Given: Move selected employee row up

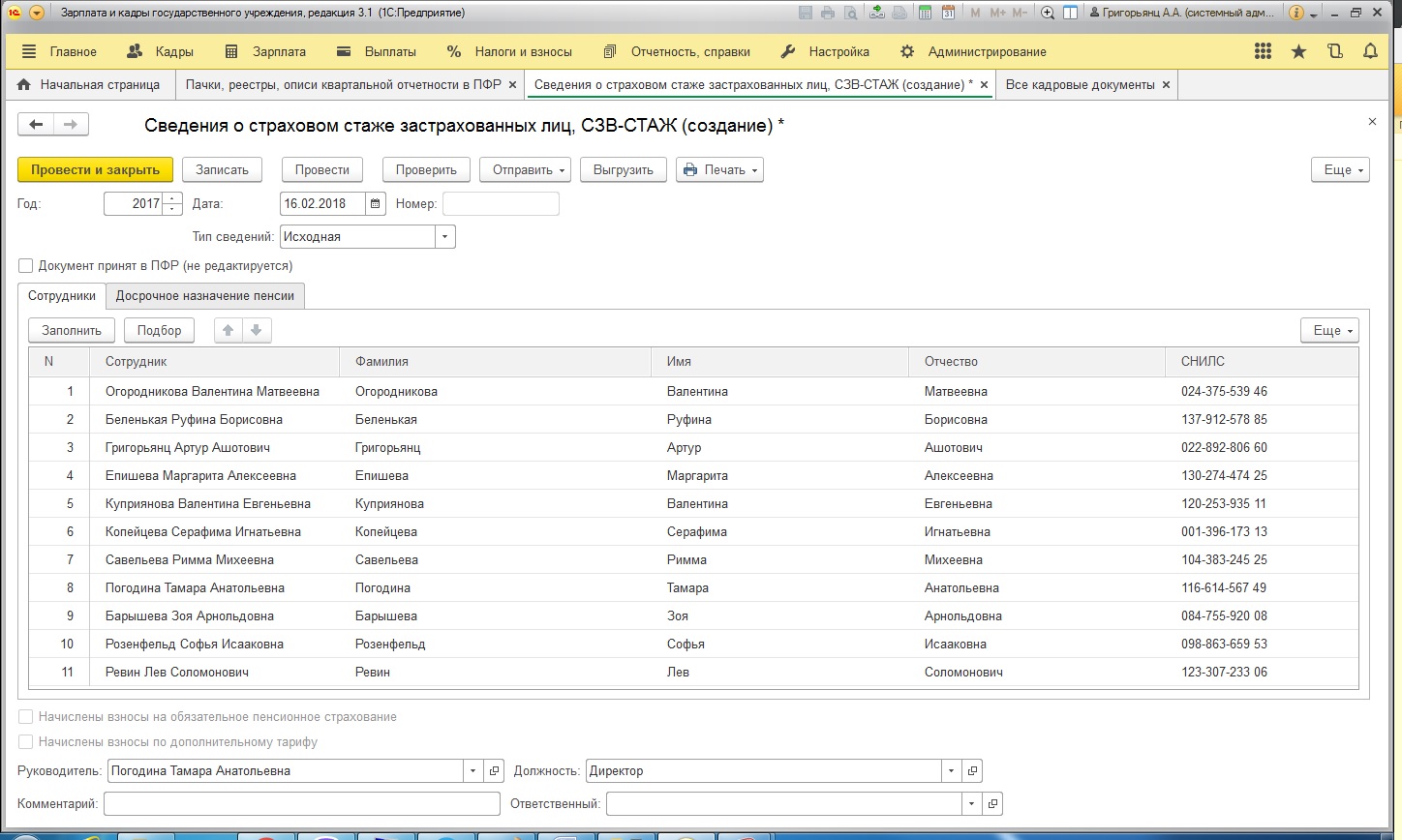Looking at the screenshot, I should click(x=229, y=331).
